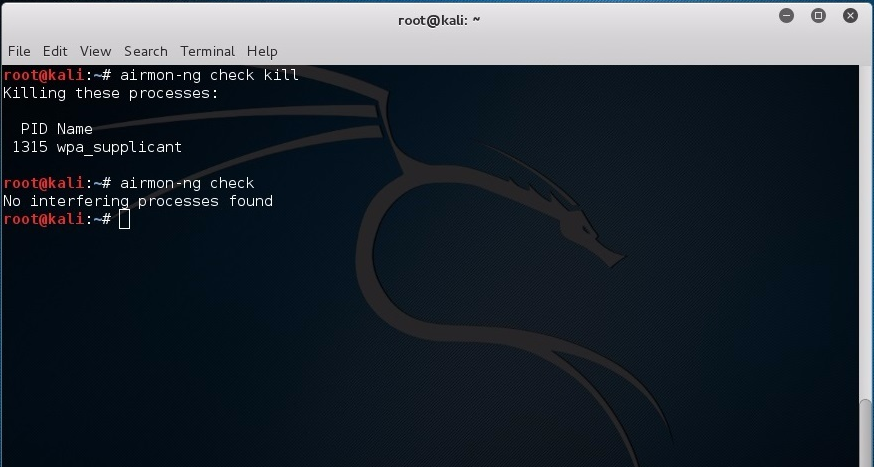Click the "root@kali: ~" window title
Screen dimensions: 874x467
click(x=439, y=20)
